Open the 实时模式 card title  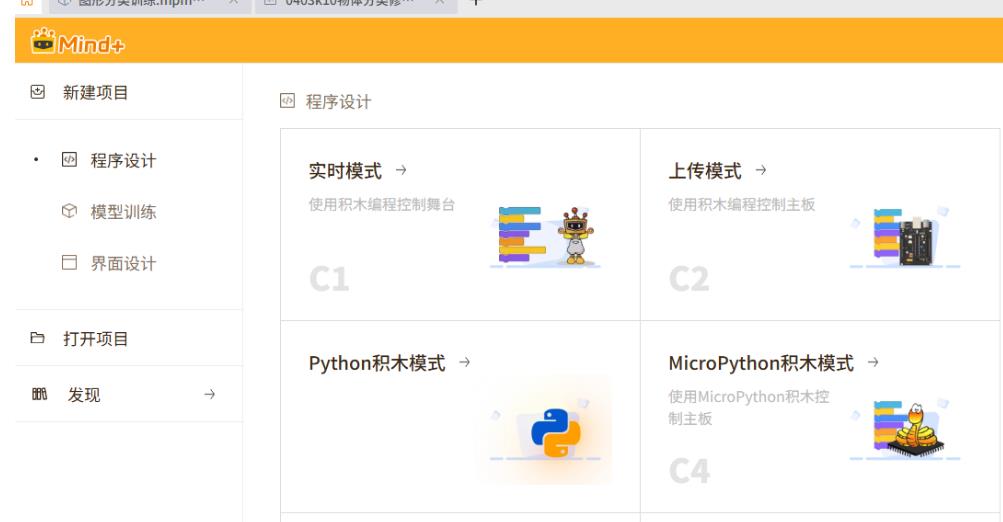pos(345,171)
